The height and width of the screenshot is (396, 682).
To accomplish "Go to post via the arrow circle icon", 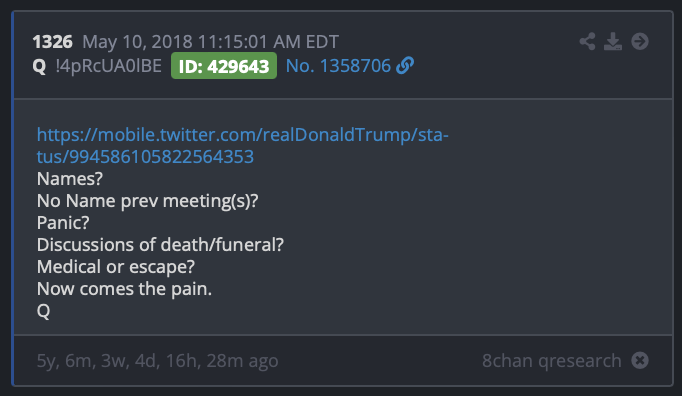I will tap(640, 41).
